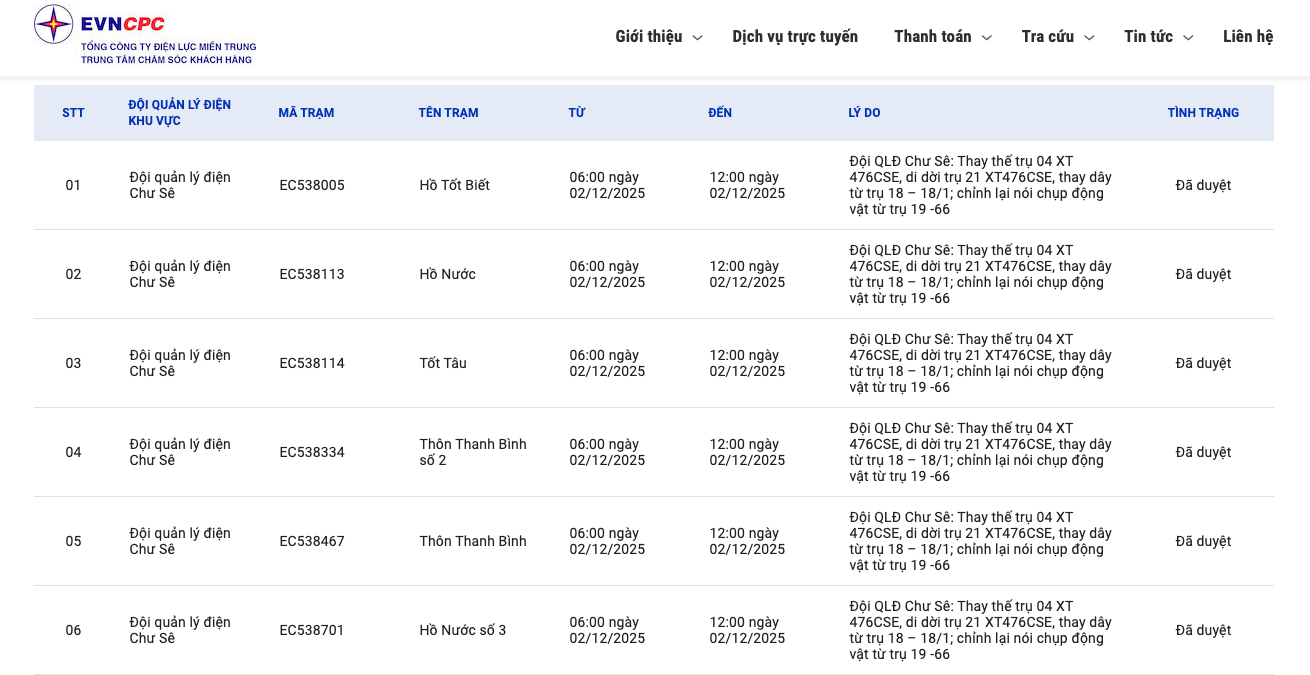This screenshot has height=675, width=1310.
Task: Click Đã duyệt status in row 02
Action: pos(1203,274)
